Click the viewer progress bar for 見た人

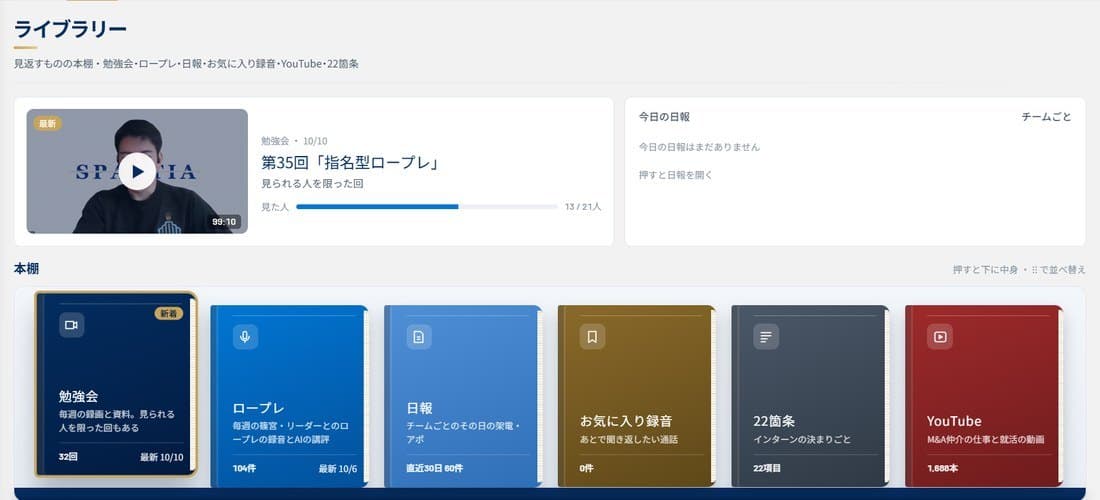[x=427, y=207]
